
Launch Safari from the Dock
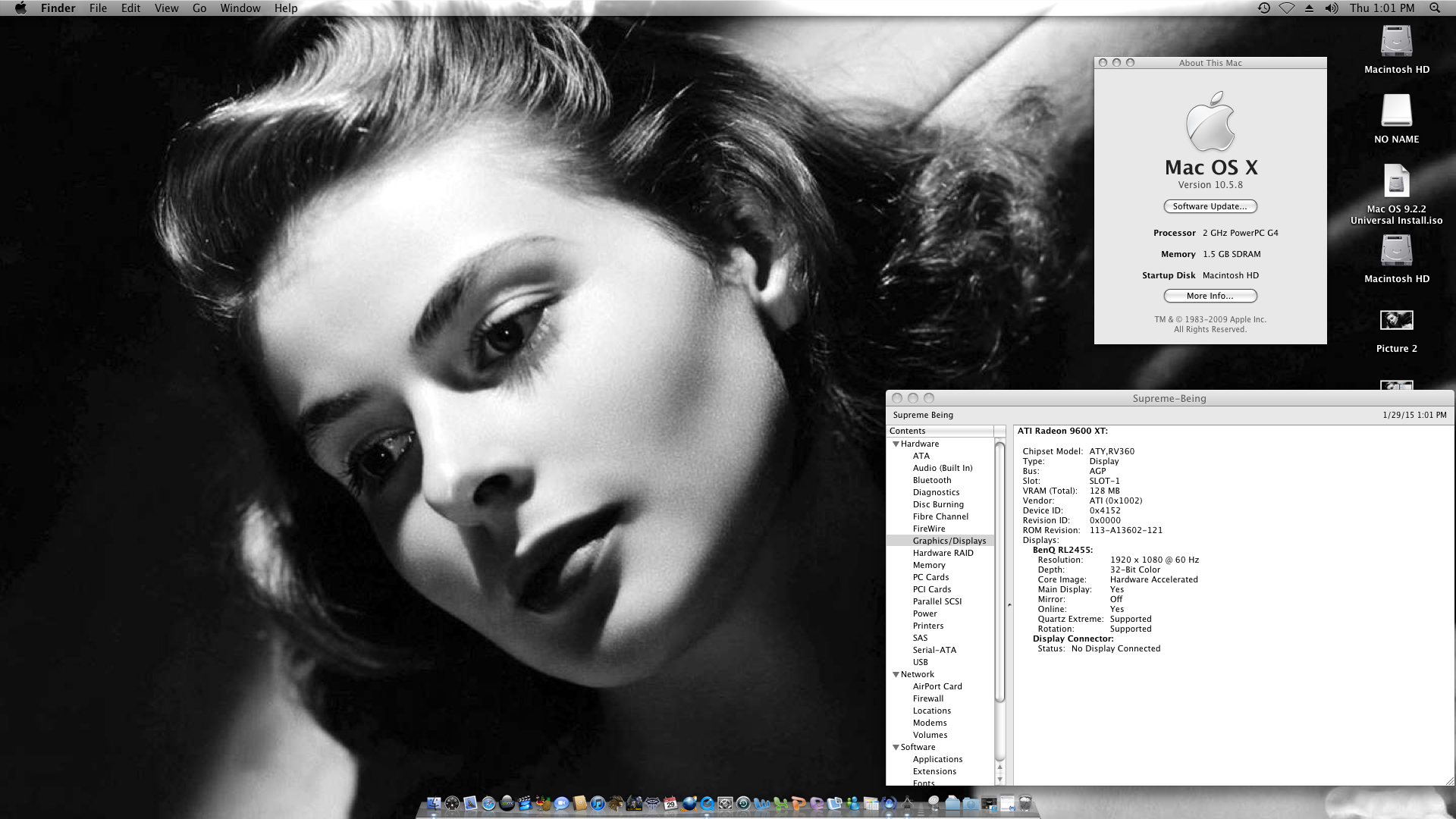[x=488, y=804]
